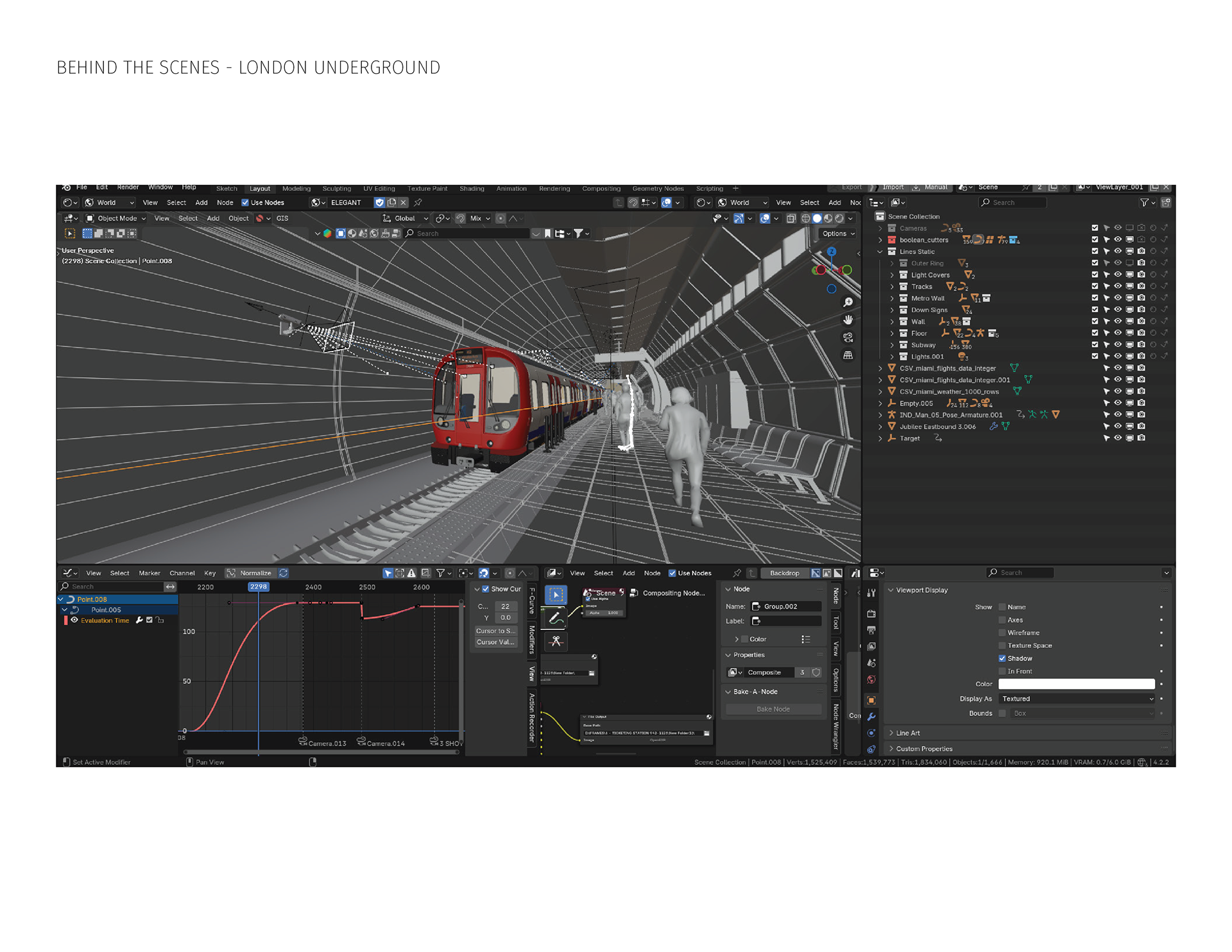The image size is (1232, 952).
Task: Open the Modifiers wrench properties tab
Action: 871,717
